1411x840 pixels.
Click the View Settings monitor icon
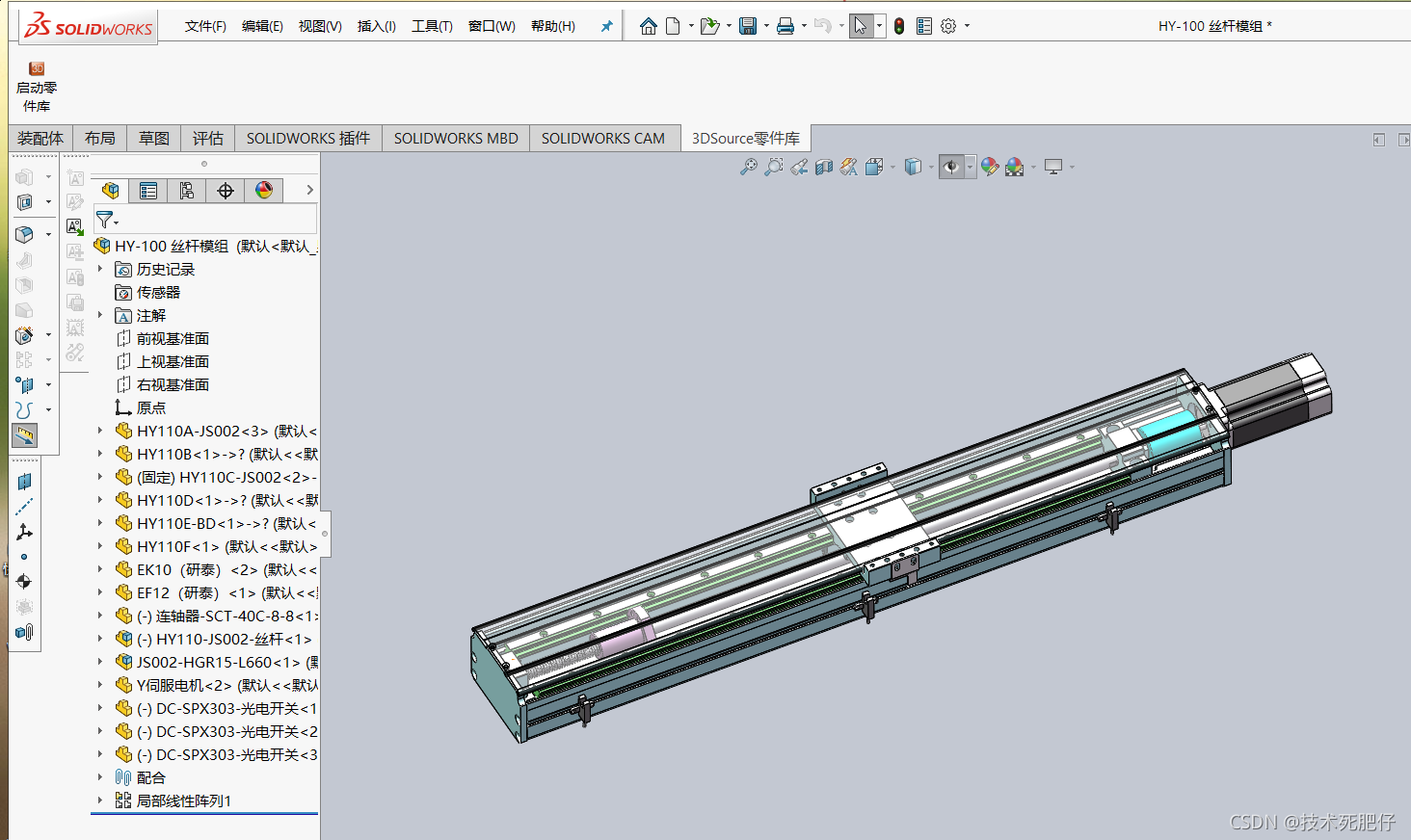[1053, 167]
